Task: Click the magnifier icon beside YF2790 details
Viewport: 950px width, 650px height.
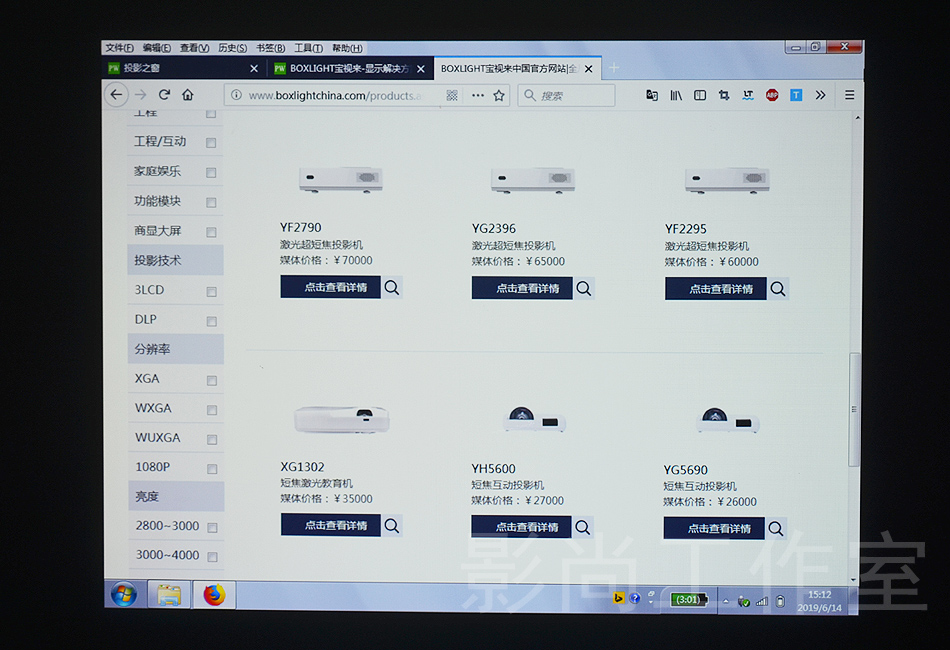Action: pos(392,288)
